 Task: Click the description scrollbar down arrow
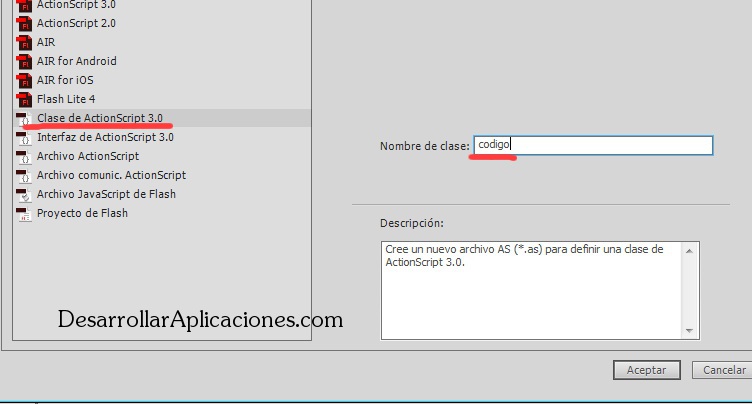(x=691, y=331)
